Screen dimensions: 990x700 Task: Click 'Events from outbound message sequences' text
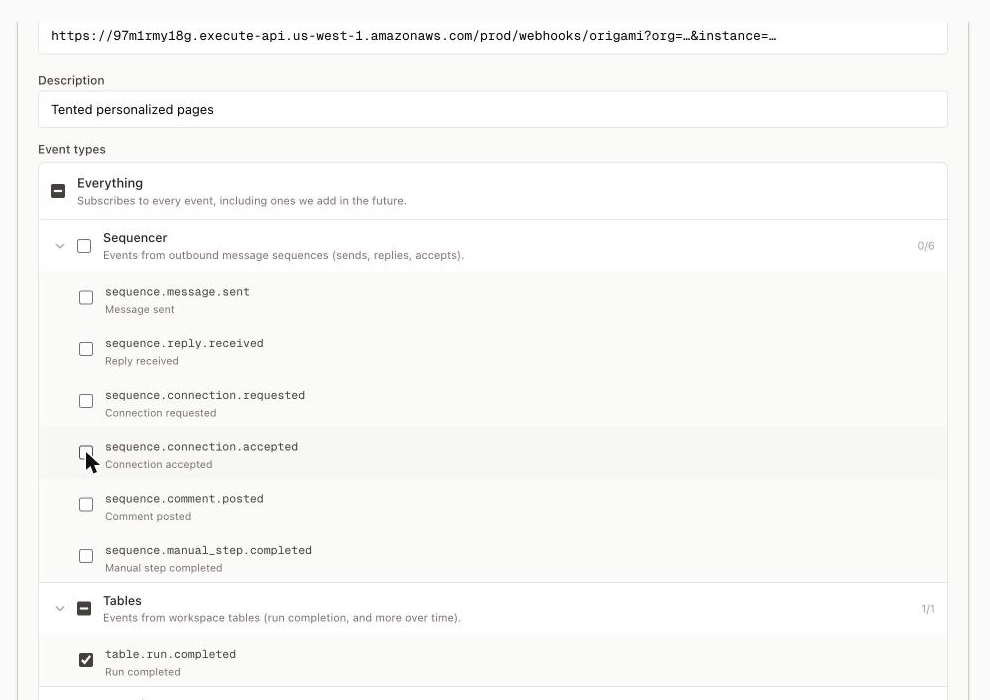283,256
